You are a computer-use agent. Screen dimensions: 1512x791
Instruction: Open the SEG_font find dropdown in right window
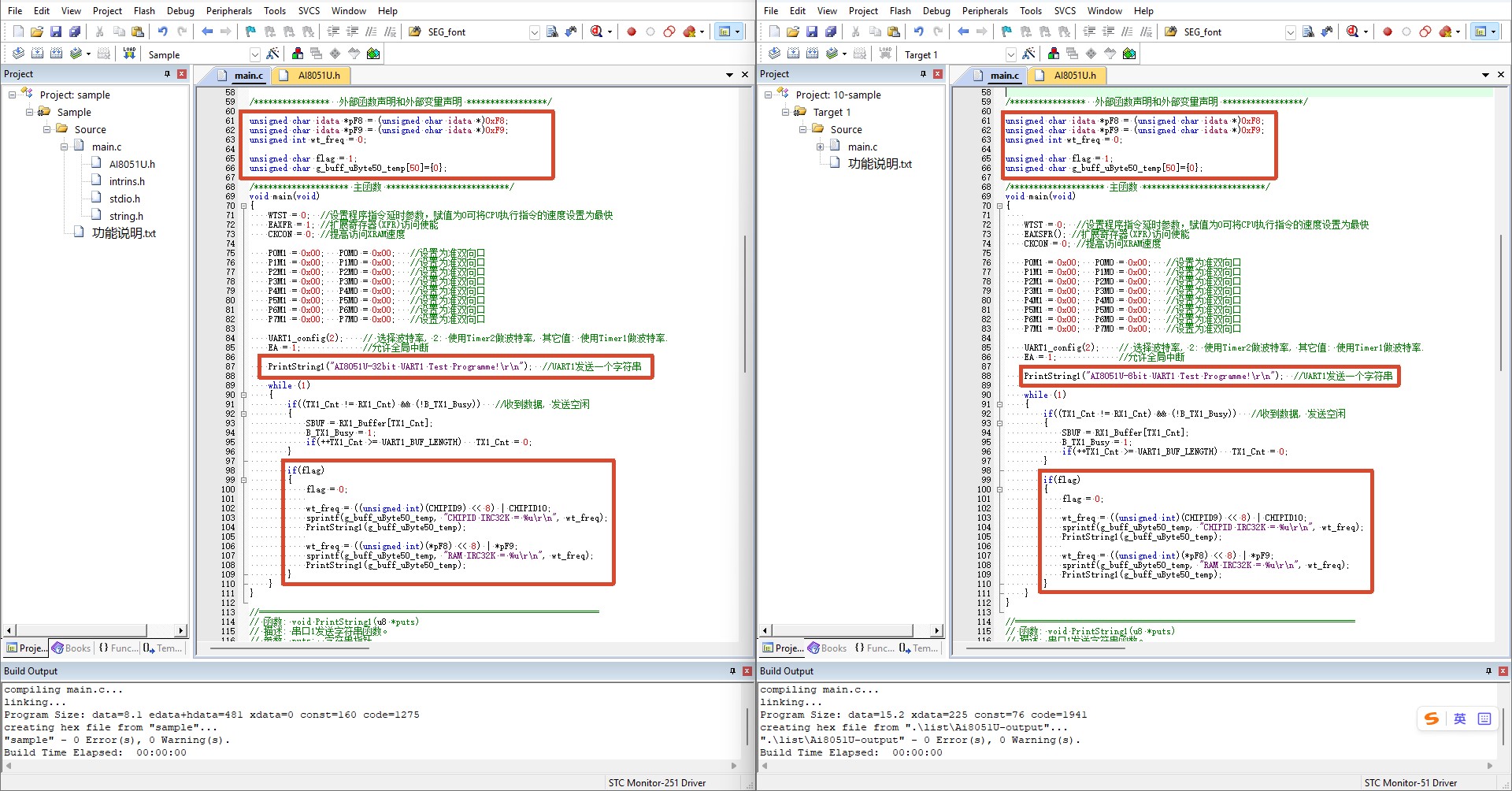[x=1290, y=32]
